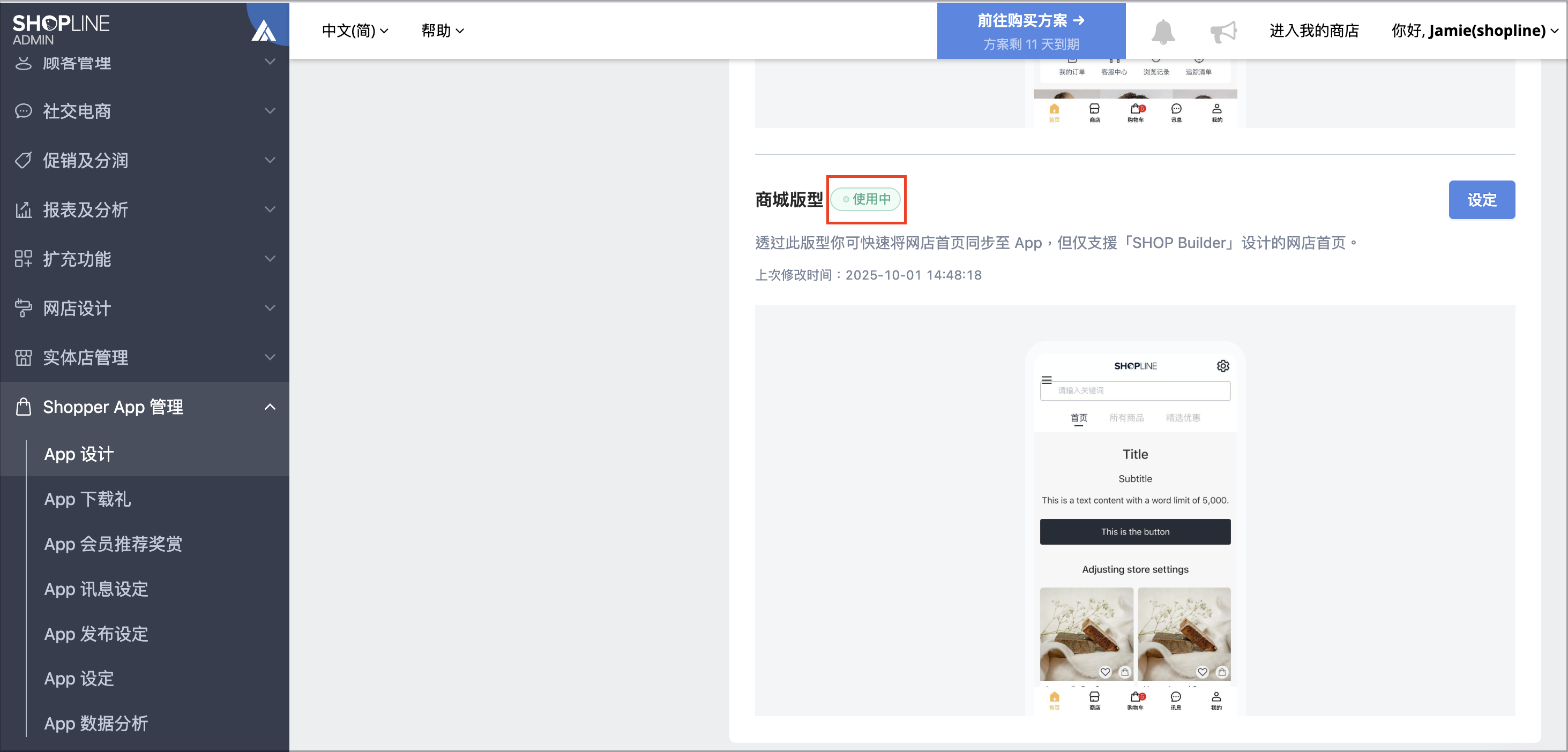Click the SHOPLINE Admin logo
Image resolution: width=1568 pixels, height=752 pixels.
pyautogui.click(x=61, y=29)
